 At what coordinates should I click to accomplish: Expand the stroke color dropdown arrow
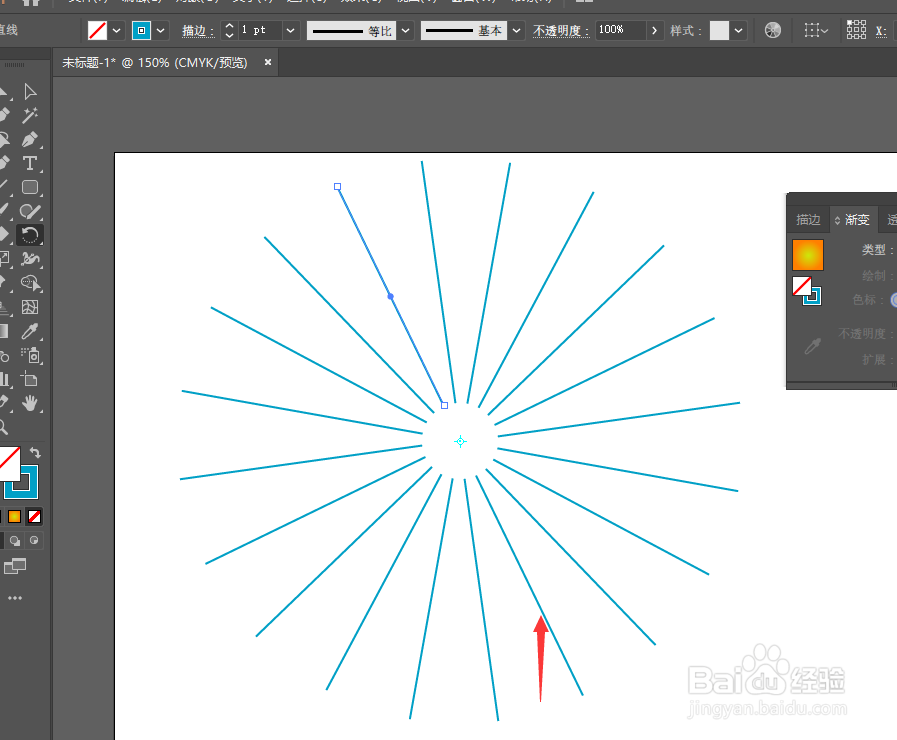[x=161, y=30]
